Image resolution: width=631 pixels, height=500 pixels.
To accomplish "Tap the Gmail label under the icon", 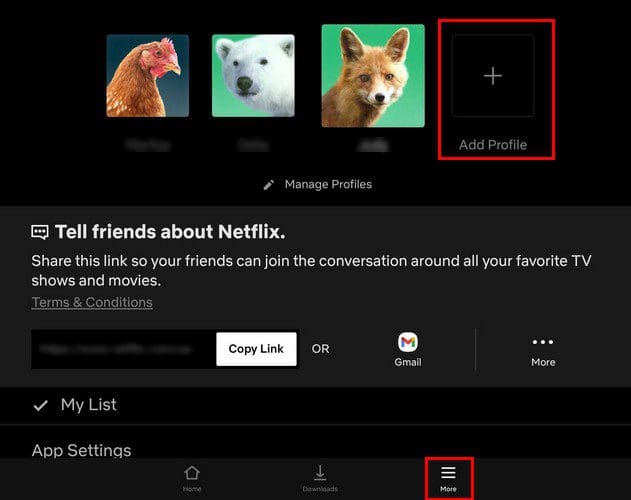I will [408, 362].
